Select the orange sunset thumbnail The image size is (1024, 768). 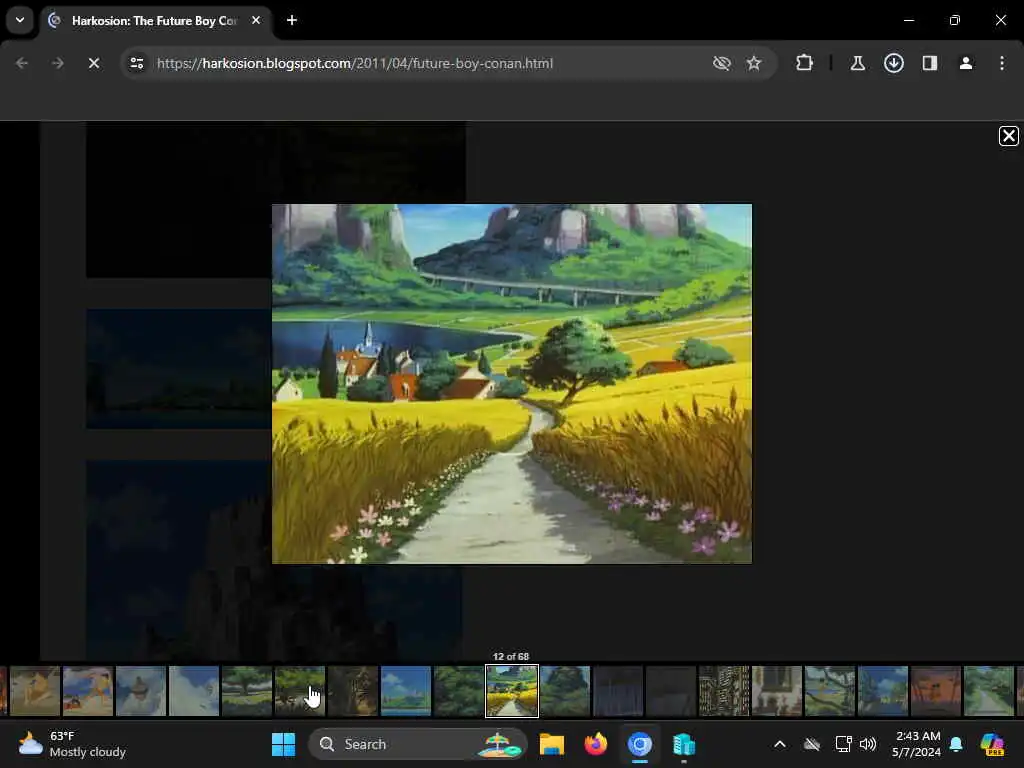[x=935, y=691]
